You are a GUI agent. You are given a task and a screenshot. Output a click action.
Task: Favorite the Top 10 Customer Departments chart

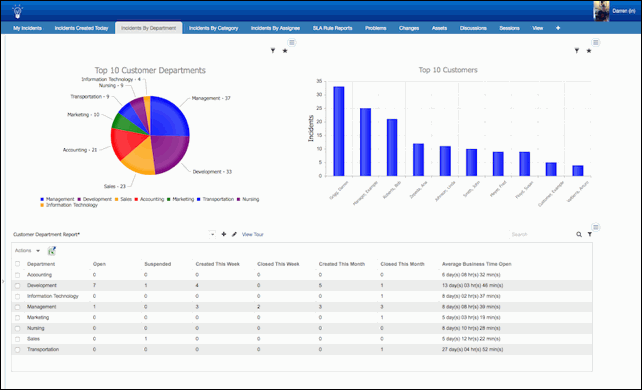285,51
